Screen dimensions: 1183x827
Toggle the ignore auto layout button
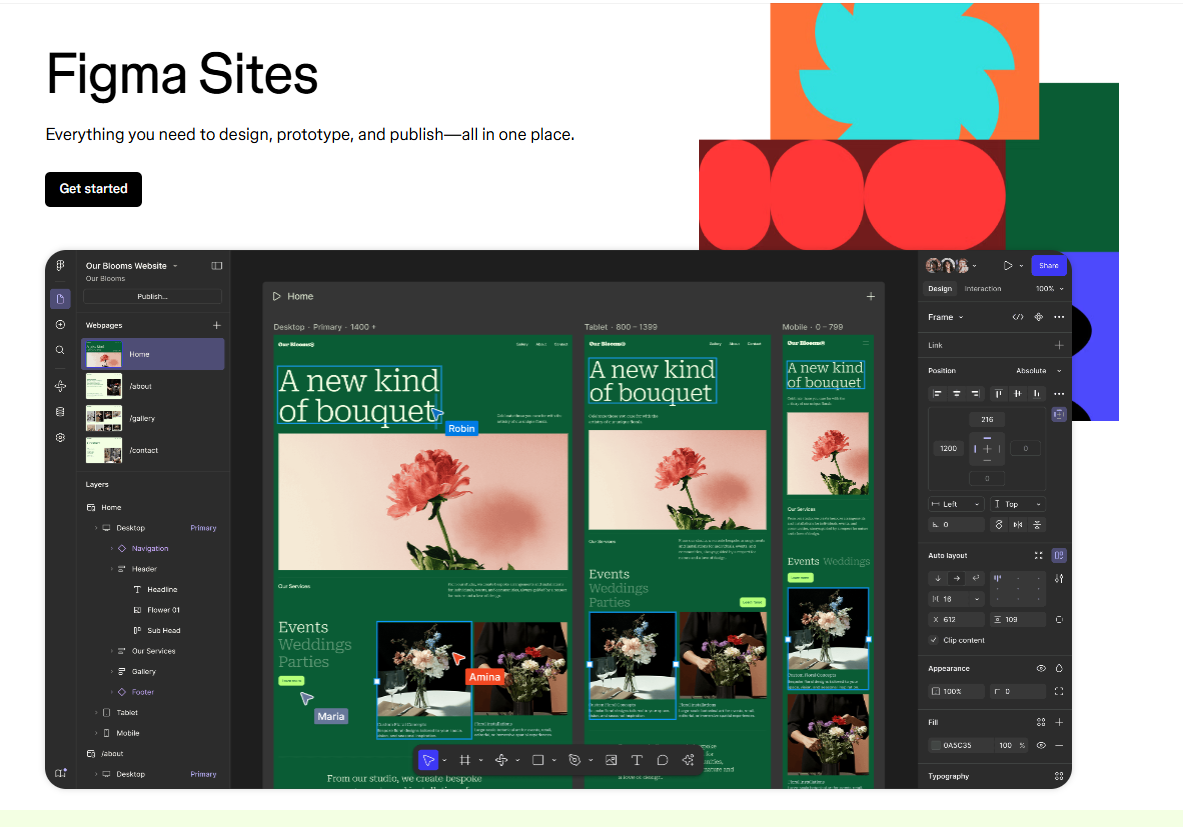(1059, 414)
